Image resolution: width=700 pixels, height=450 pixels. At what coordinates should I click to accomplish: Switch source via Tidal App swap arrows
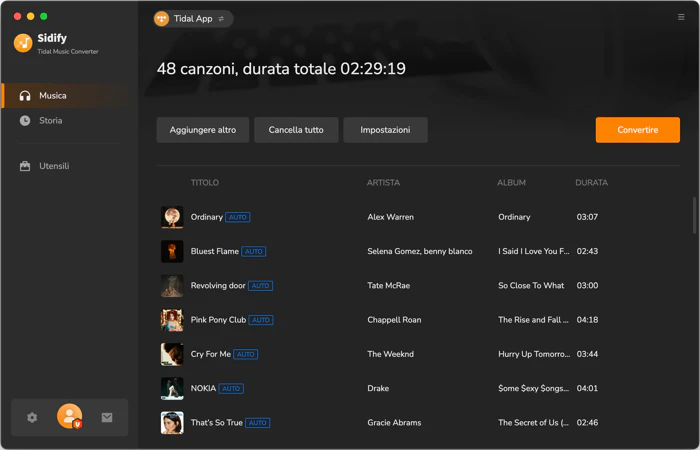click(221, 19)
